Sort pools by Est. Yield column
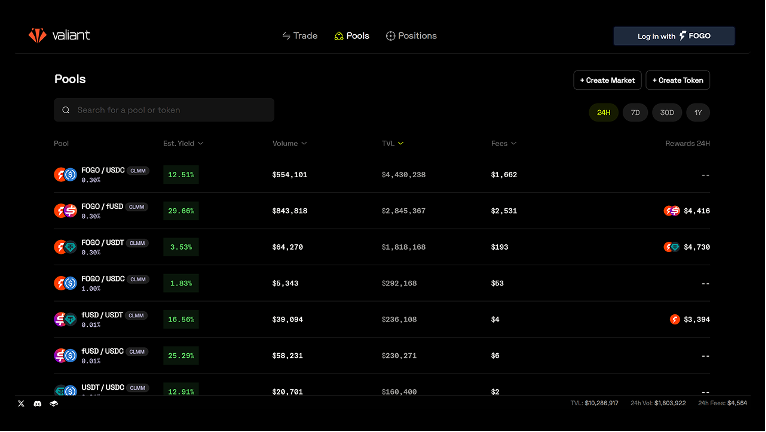 pyautogui.click(x=183, y=144)
